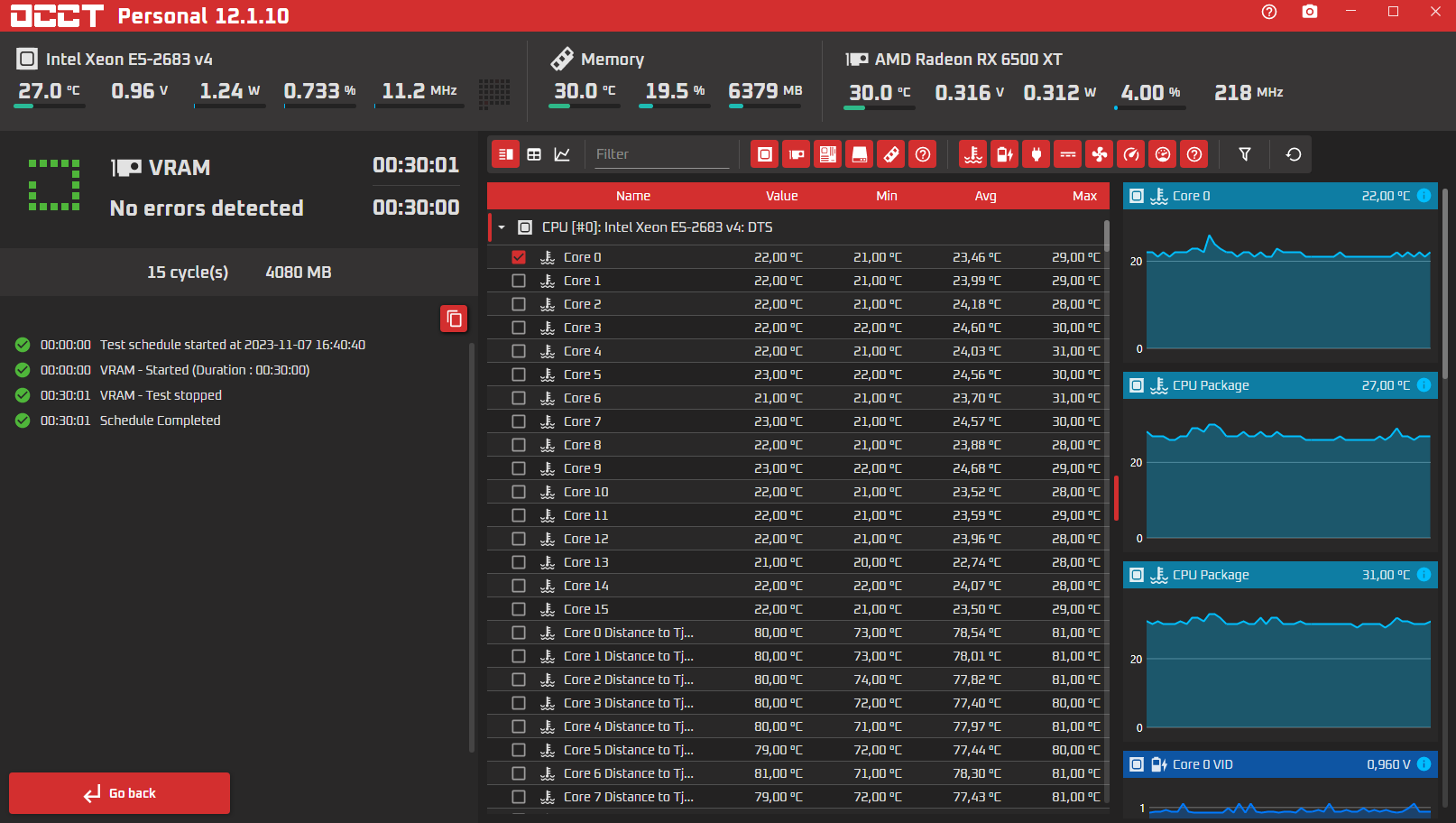
Task: Sort by the Max column header
Action: [1085, 196]
